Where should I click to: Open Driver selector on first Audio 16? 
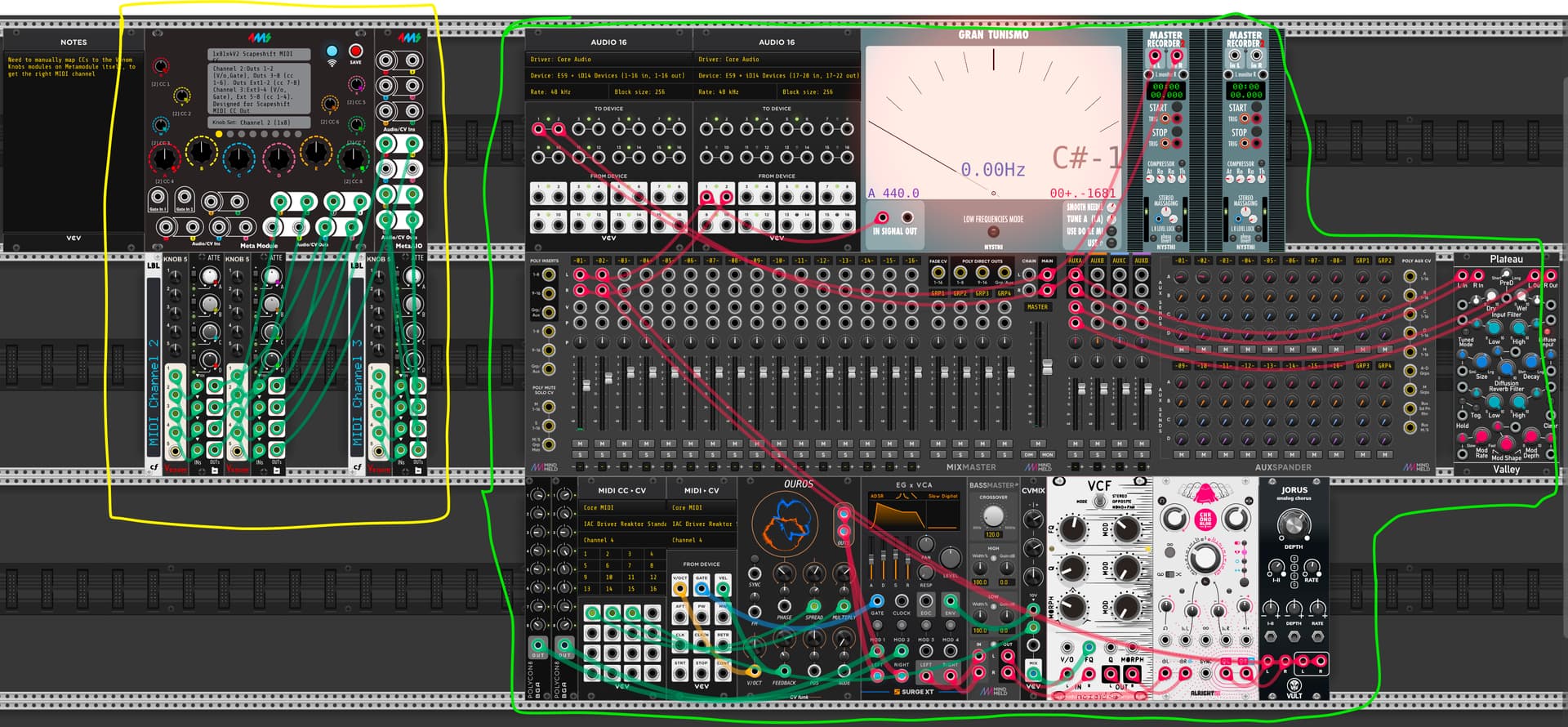(x=608, y=60)
